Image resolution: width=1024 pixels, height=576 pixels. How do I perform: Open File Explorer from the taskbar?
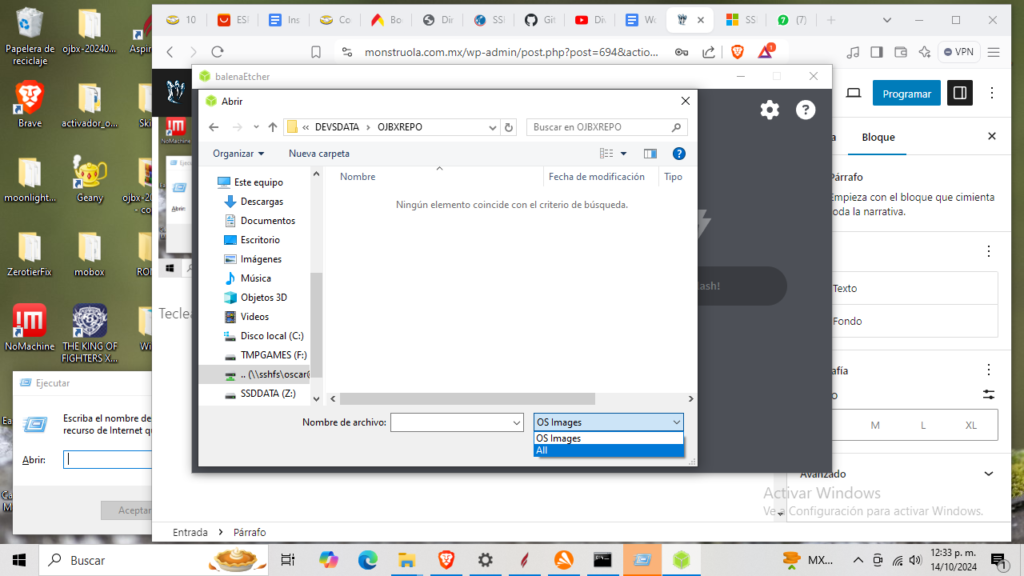[x=407, y=560]
